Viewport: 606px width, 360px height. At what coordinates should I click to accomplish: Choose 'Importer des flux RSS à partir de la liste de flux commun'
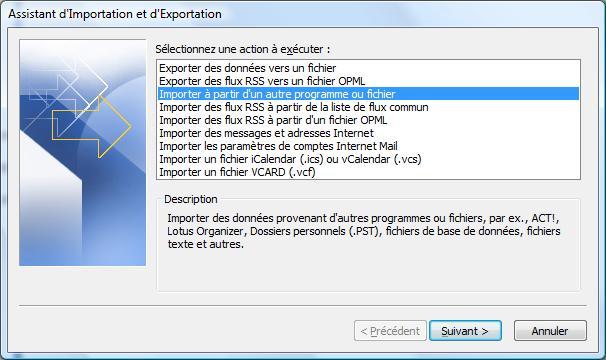[368, 107]
